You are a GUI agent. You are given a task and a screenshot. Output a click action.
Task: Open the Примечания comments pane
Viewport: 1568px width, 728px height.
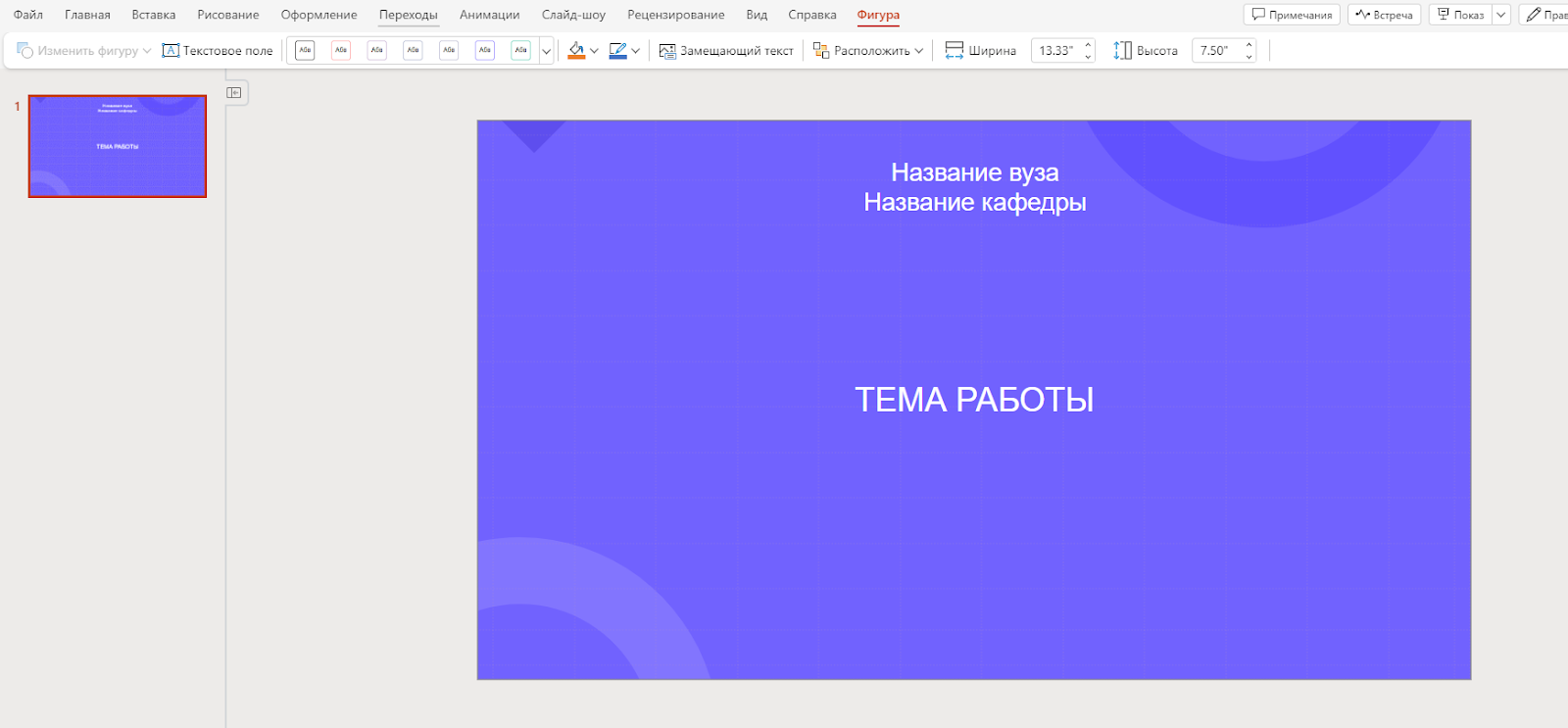pyautogui.click(x=1292, y=15)
